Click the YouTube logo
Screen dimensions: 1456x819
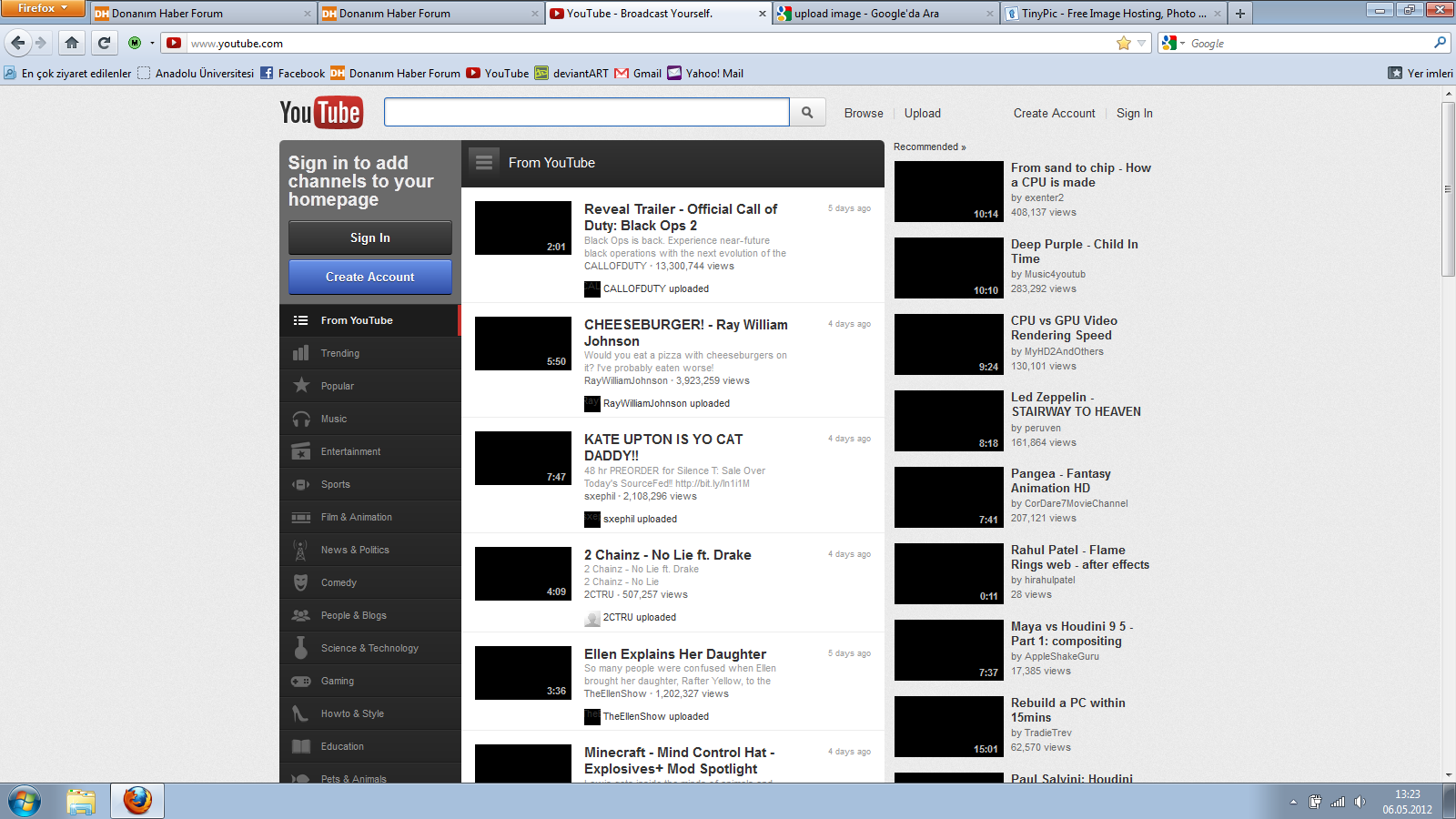click(321, 113)
